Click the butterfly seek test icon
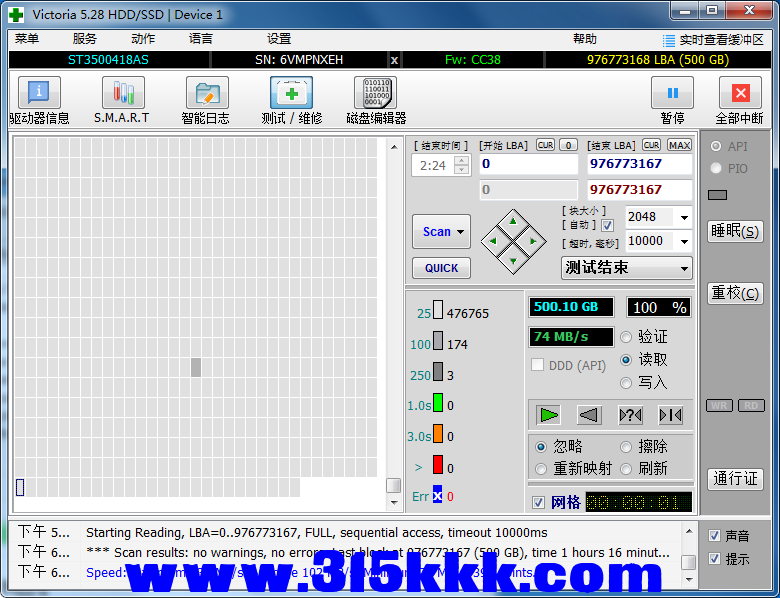The image size is (780, 598). (x=670, y=415)
